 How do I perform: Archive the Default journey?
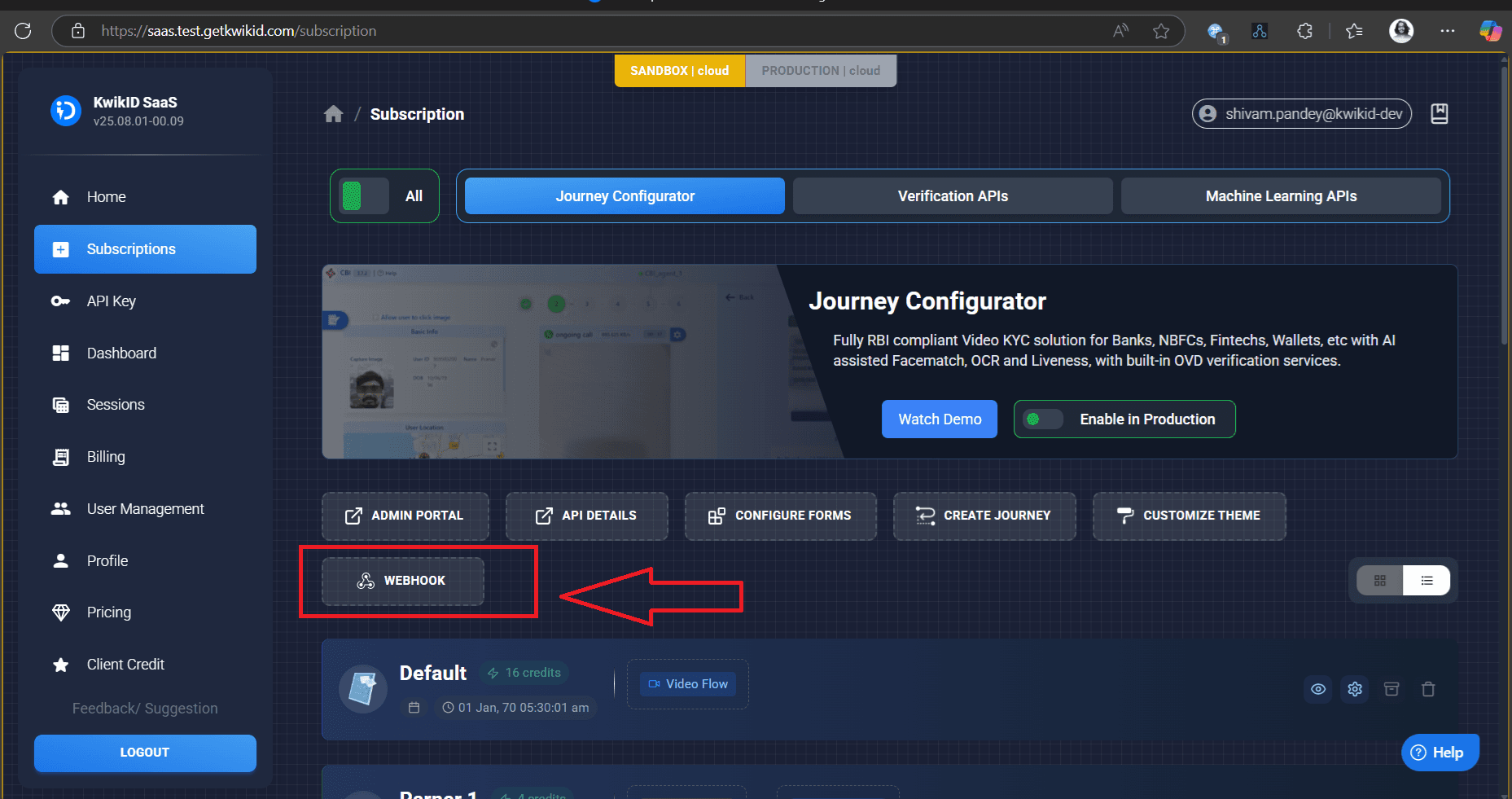click(x=1391, y=689)
